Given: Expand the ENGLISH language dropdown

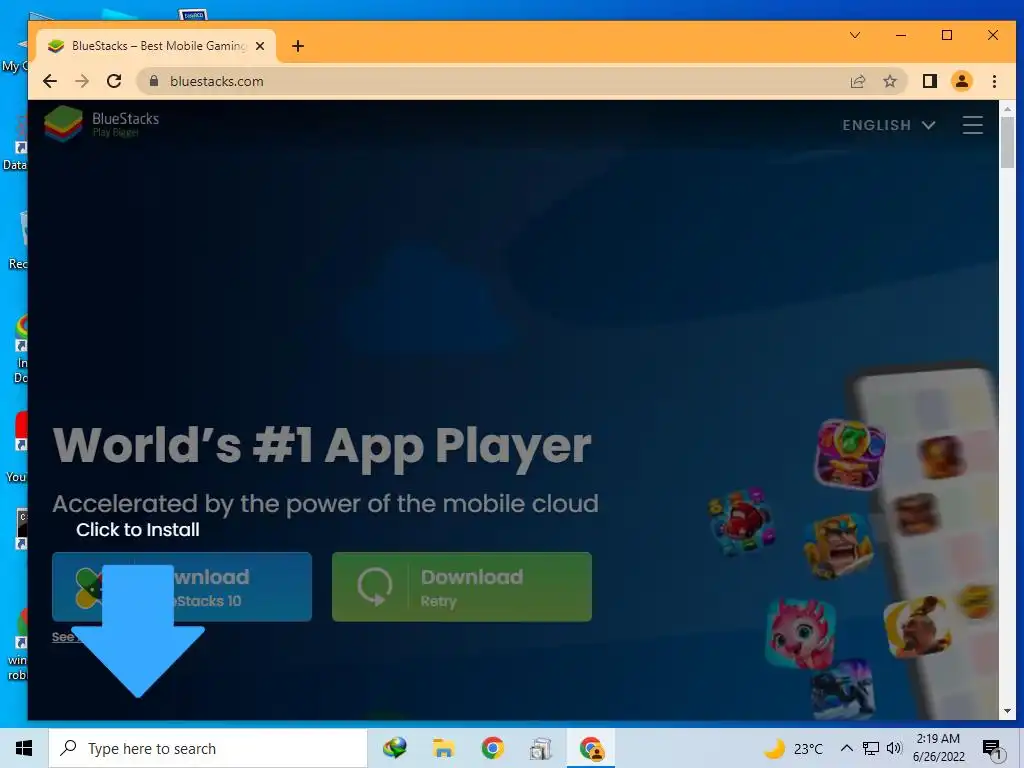Looking at the screenshot, I should (889, 125).
